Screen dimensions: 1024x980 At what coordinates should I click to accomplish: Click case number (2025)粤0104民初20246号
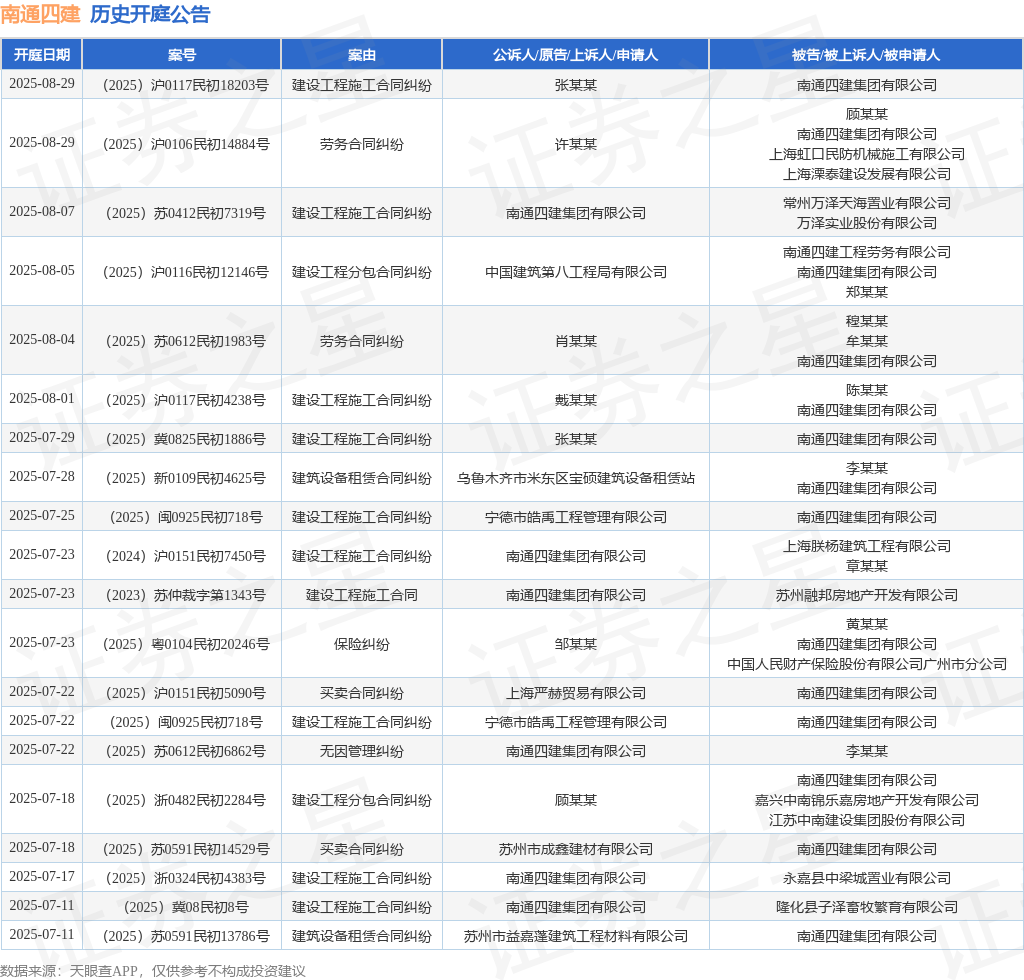(185, 644)
